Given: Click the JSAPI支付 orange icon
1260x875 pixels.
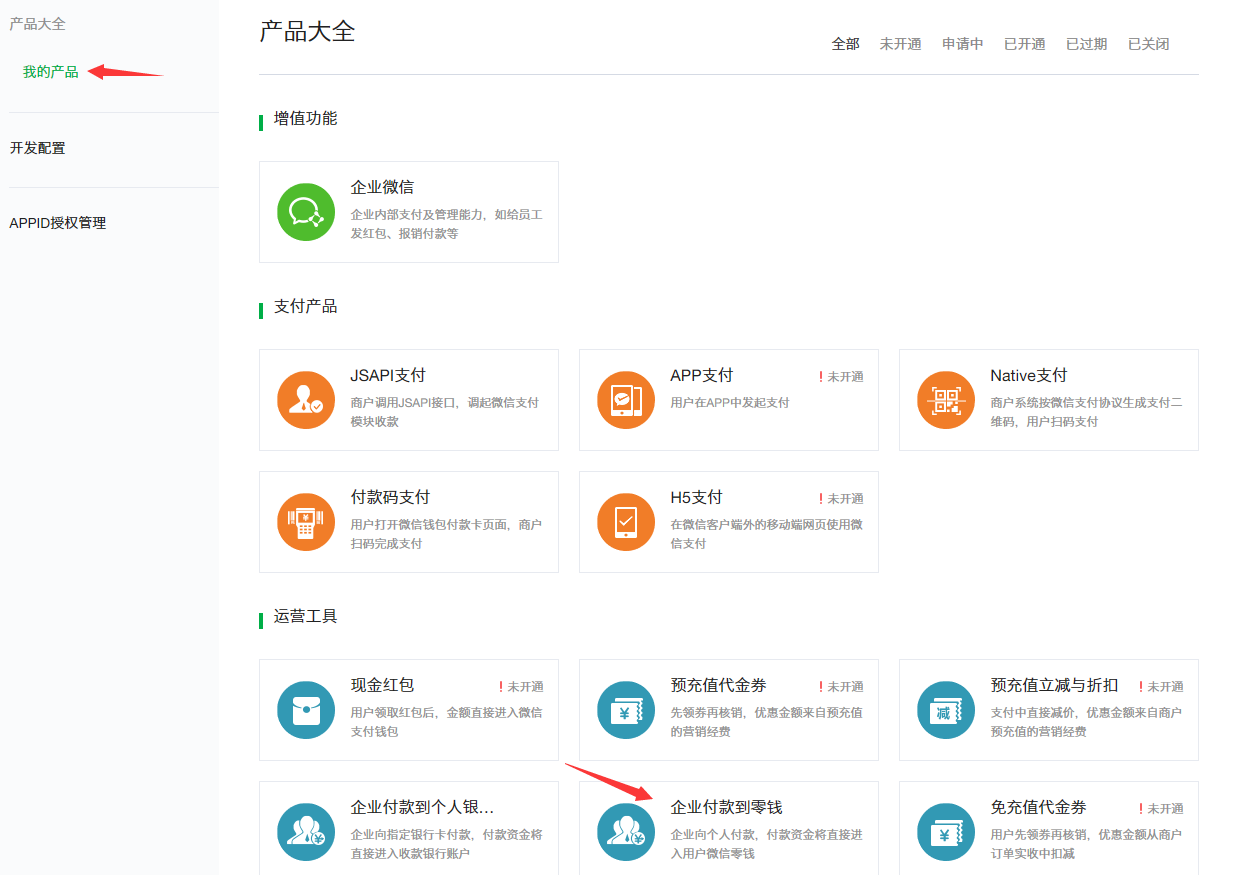Looking at the screenshot, I should 306,400.
